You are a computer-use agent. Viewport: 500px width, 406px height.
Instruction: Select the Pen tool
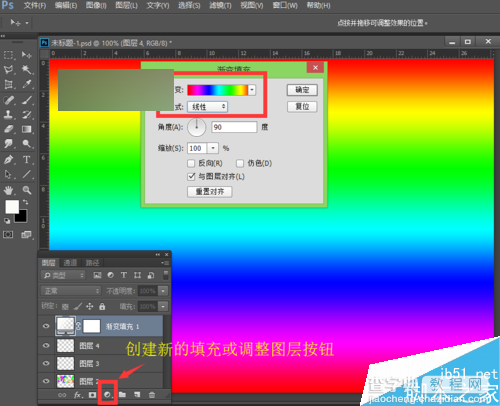[x=8, y=160]
